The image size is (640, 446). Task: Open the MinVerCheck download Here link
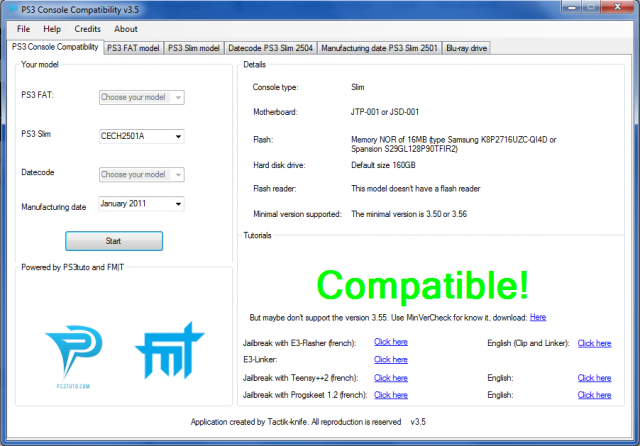(538, 317)
